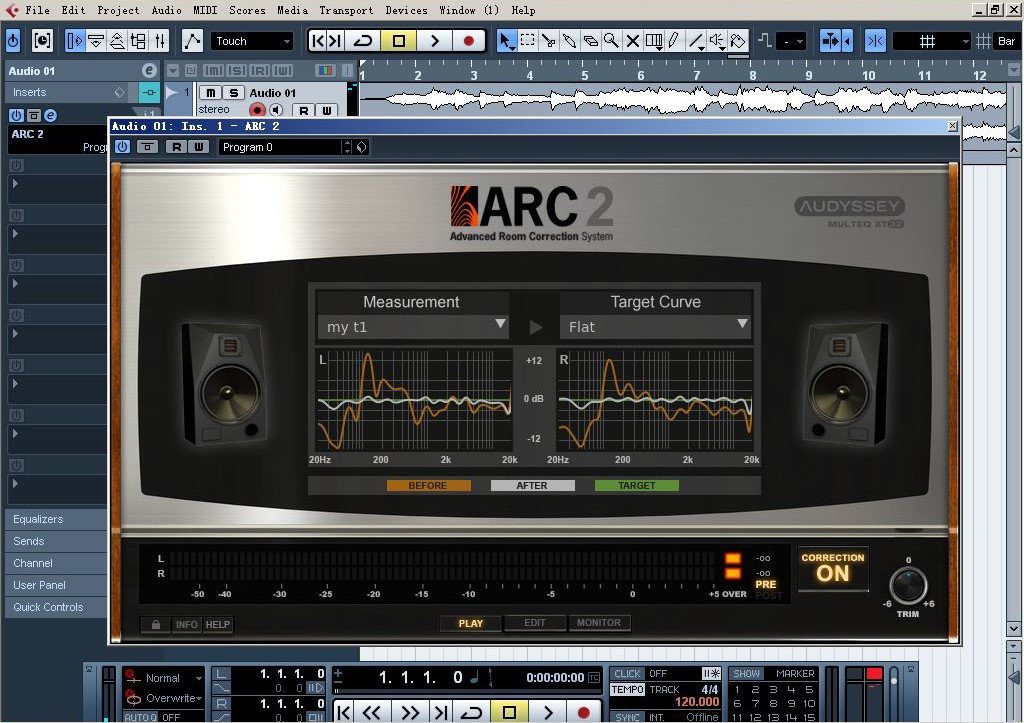Choose the Time Warp tool
1024x723 pixels.
pos(653,40)
